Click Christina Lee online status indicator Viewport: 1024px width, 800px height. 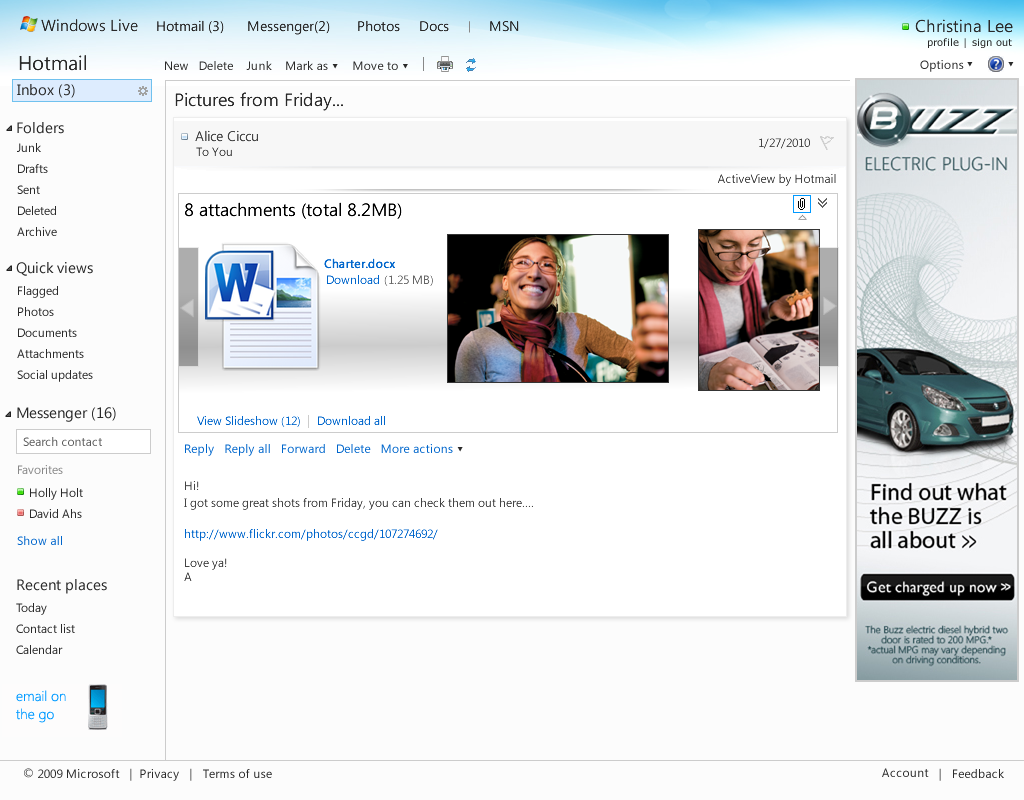click(x=905, y=27)
